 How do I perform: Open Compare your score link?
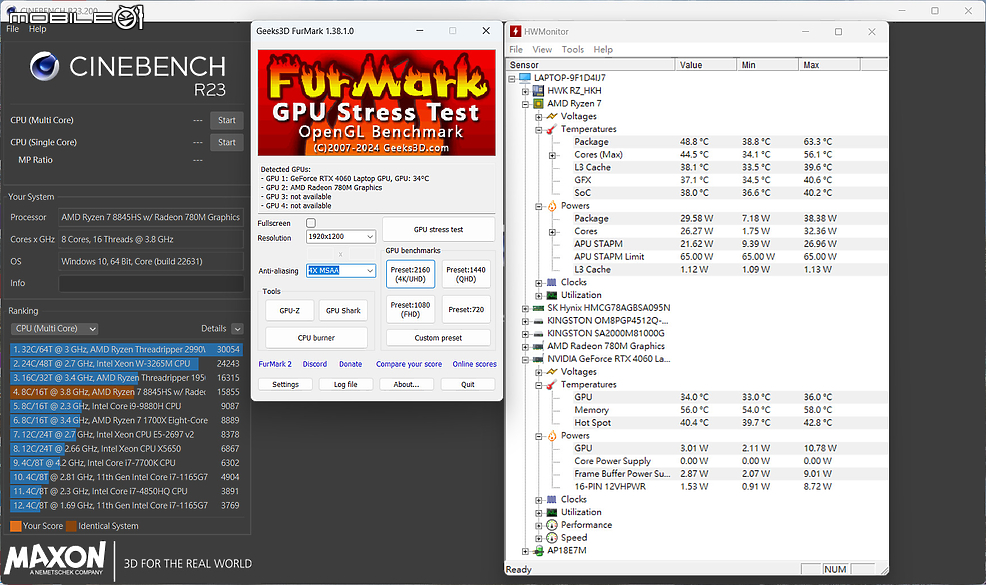click(409, 364)
